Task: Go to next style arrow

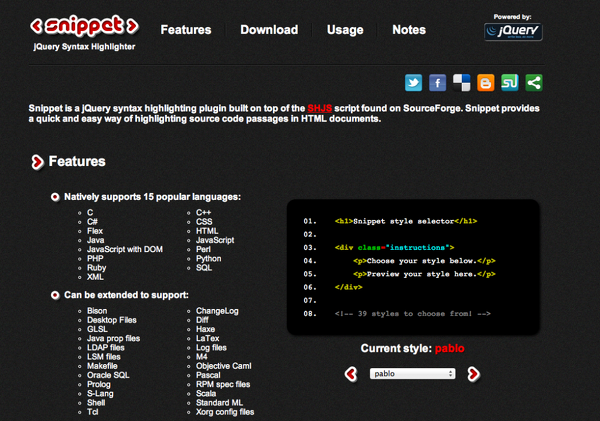Action: (x=474, y=374)
